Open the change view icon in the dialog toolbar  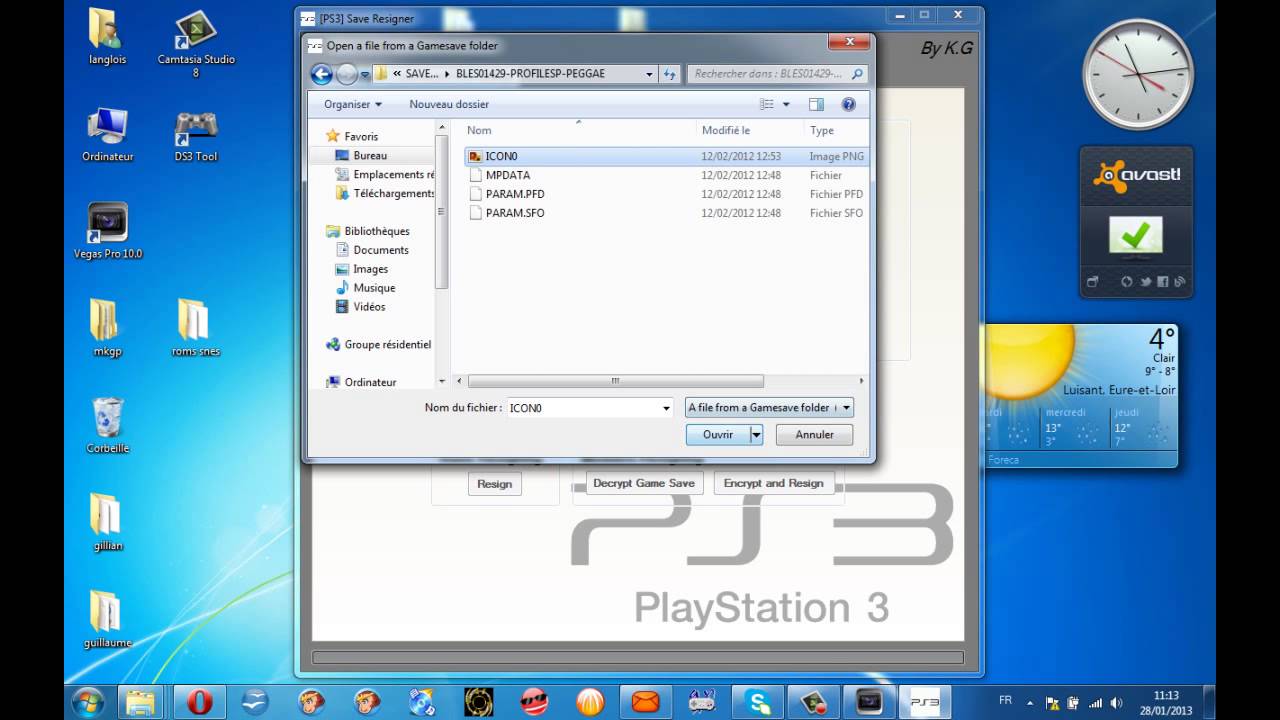pyautogui.click(x=767, y=104)
